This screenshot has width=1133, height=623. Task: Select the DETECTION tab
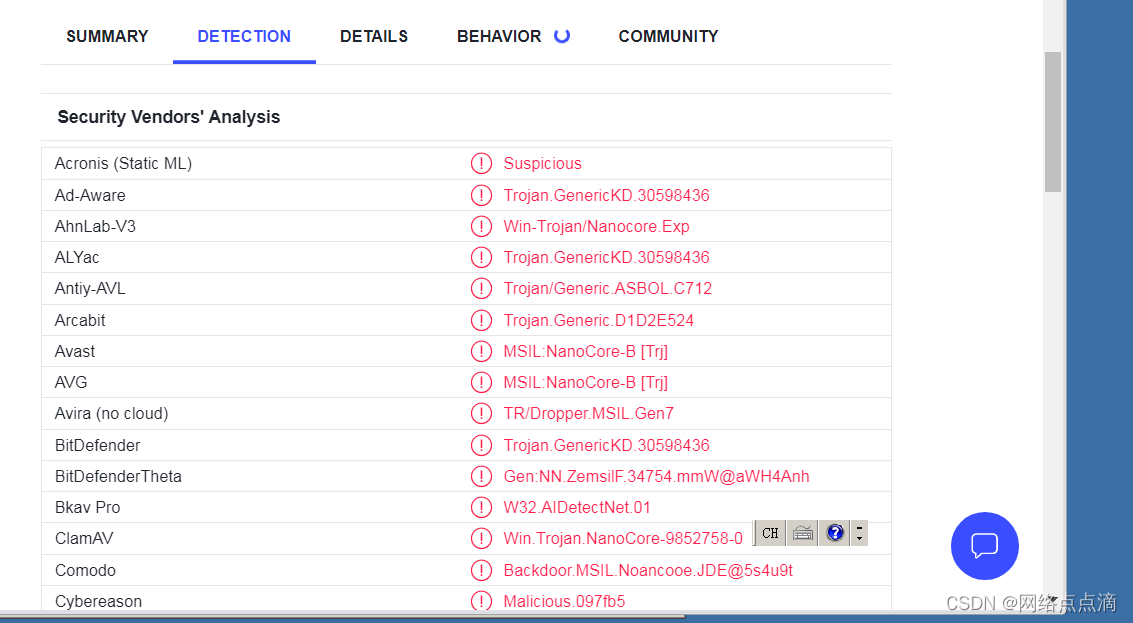point(244,36)
